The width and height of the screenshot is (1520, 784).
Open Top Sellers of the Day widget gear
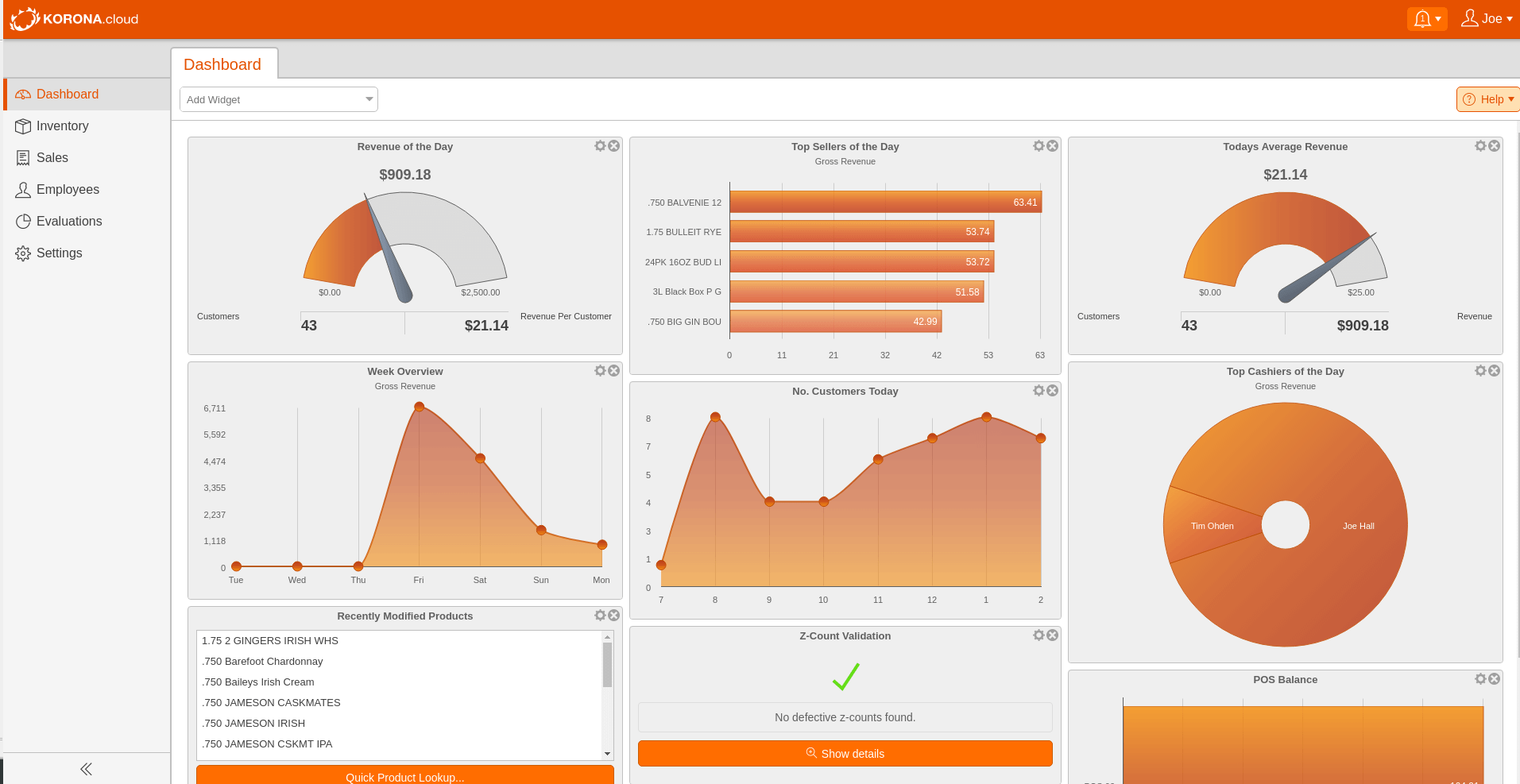[1039, 145]
